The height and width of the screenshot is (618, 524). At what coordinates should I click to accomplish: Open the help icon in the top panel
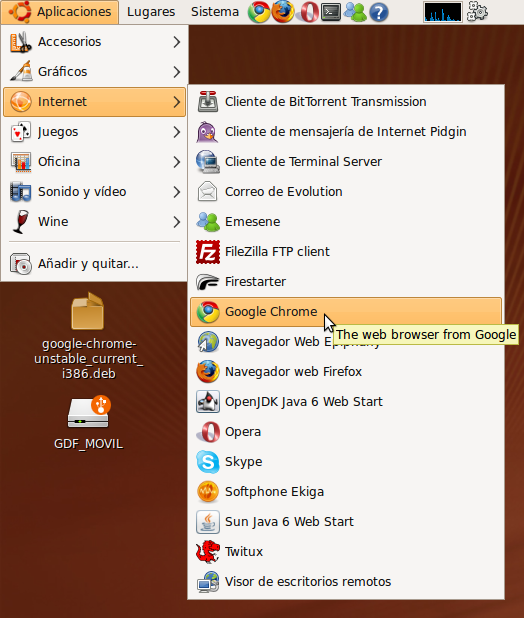[x=379, y=12]
